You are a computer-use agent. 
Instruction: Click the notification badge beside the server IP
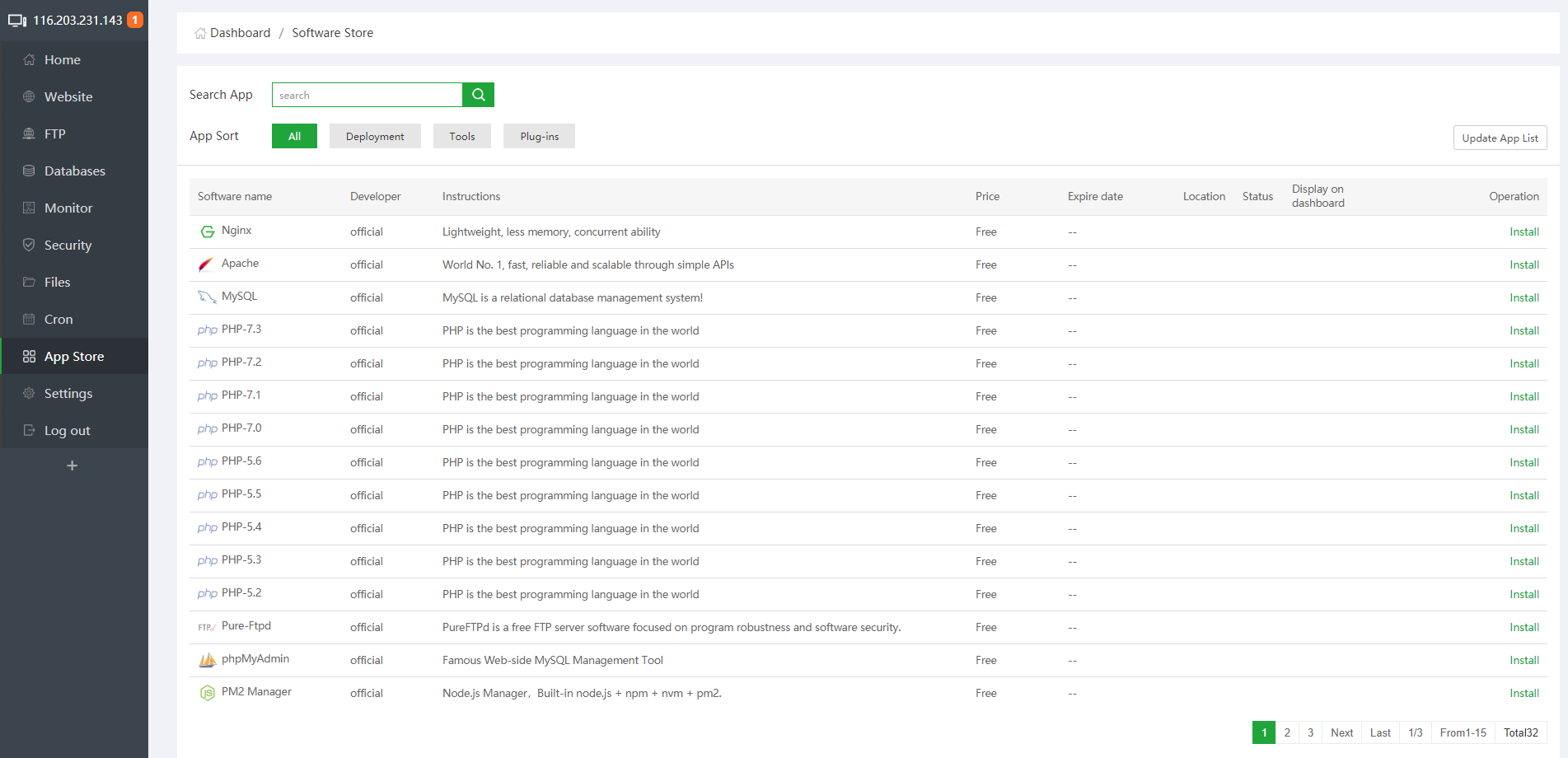[135, 20]
